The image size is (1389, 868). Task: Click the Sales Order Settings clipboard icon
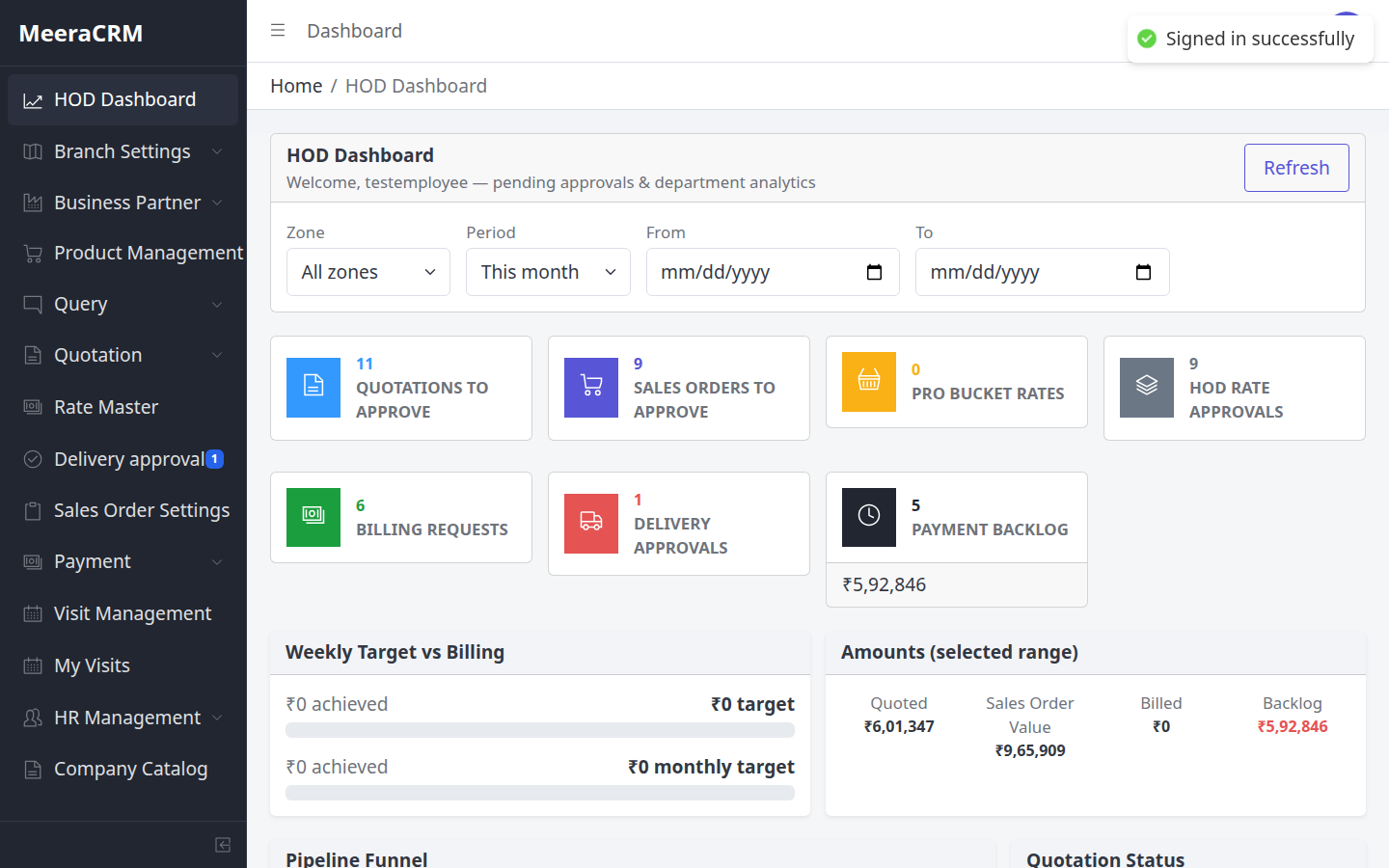(x=33, y=511)
